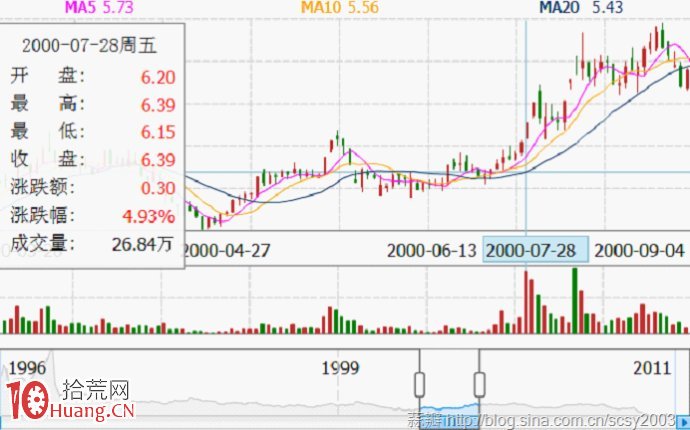Click the highlighted blue range in overview timeline
690x430 pixels.
[x=450, y=415]
